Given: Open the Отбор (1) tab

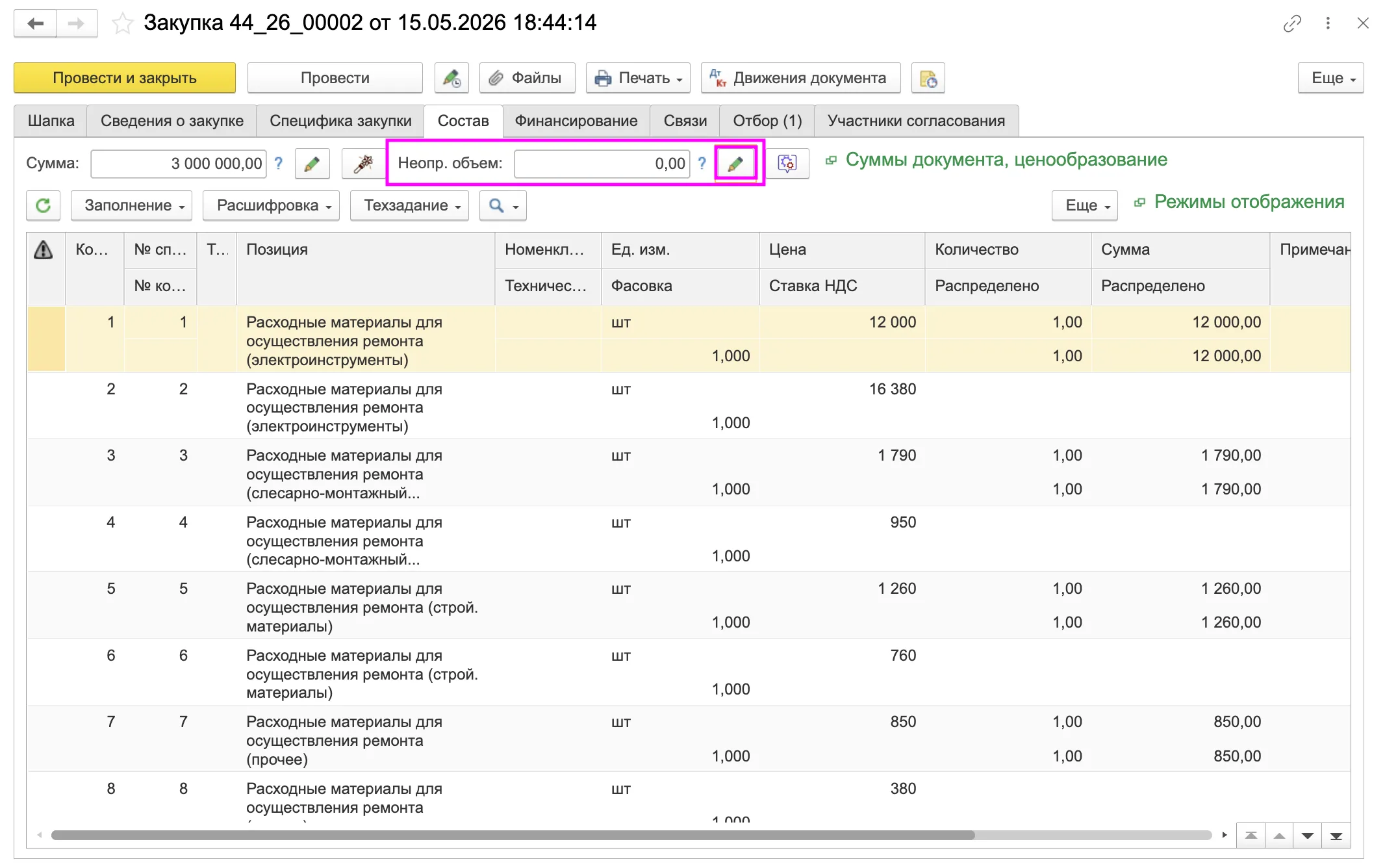Looking at the screenshot, I should (767, 121).
